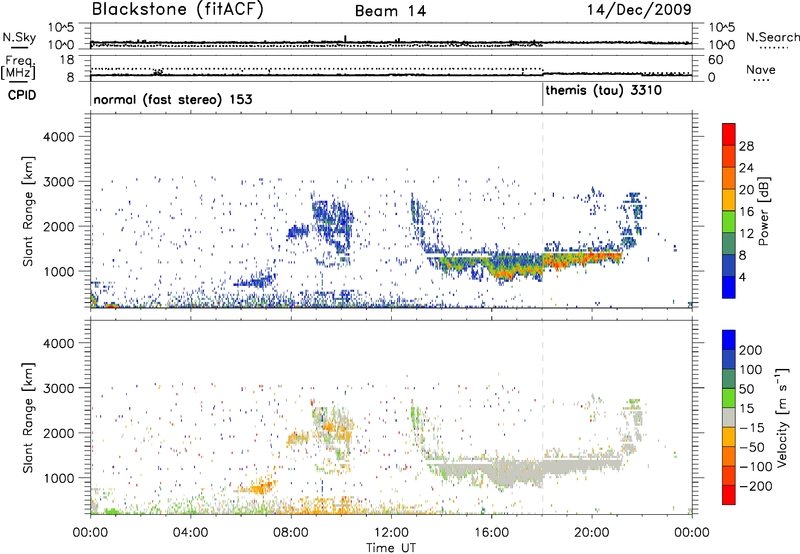Pick the red bottom Velocity segment below -200
This screenshot has height=554, width=800.
729,495
